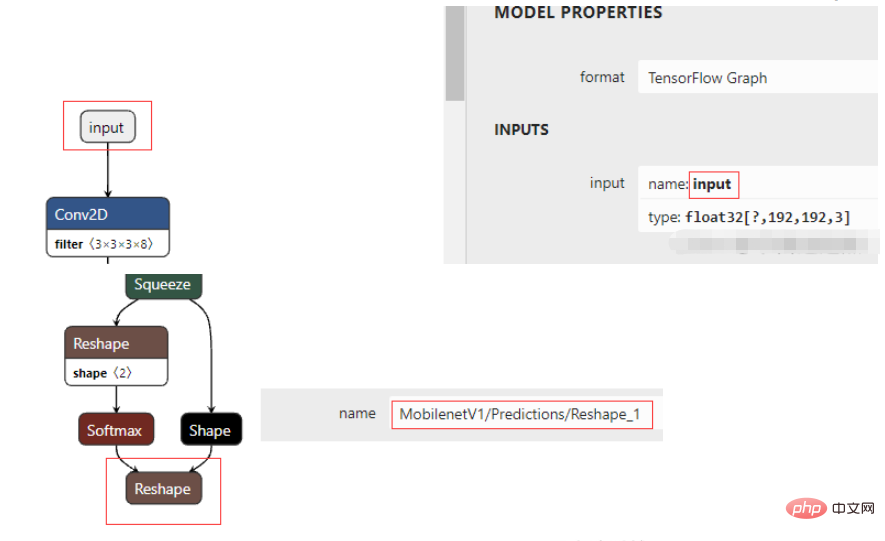
Task: Select the float32 type text of input
Action: coord(767,217)
